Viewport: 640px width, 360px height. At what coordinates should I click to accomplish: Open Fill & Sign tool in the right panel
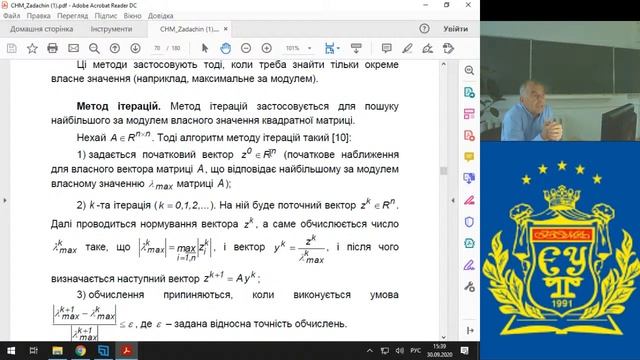(469, 265)
